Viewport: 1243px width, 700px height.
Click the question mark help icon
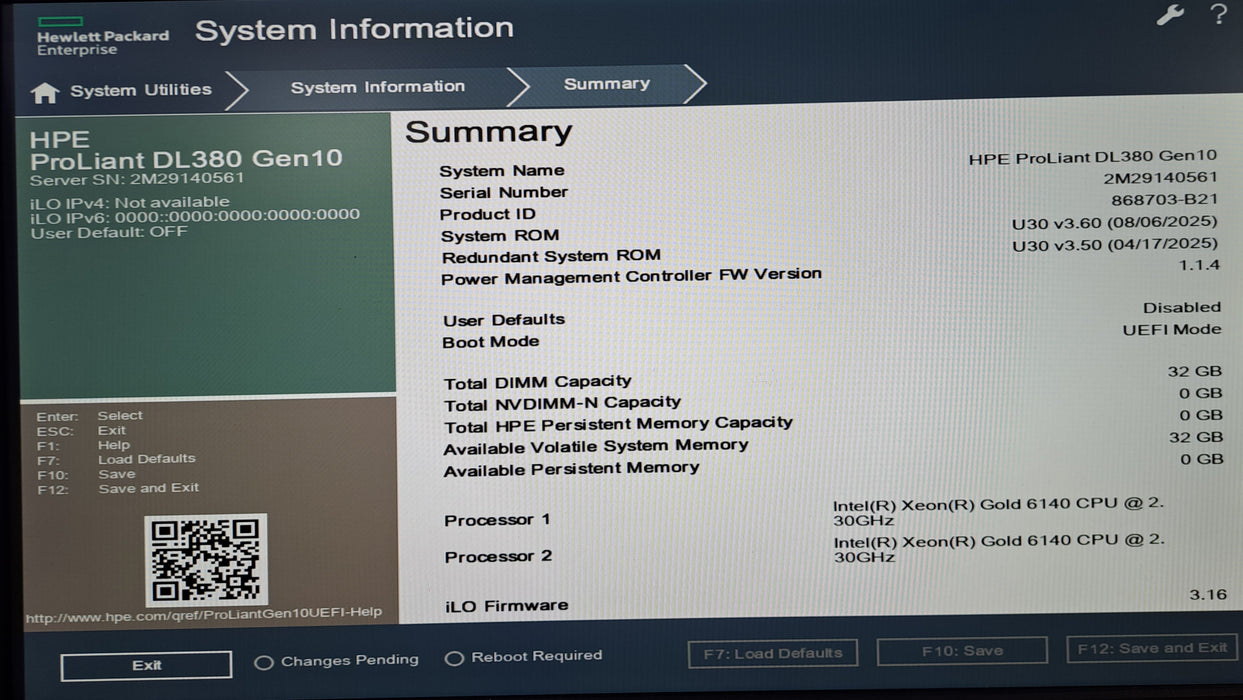pyautogui.click(x=1218, y=14)
